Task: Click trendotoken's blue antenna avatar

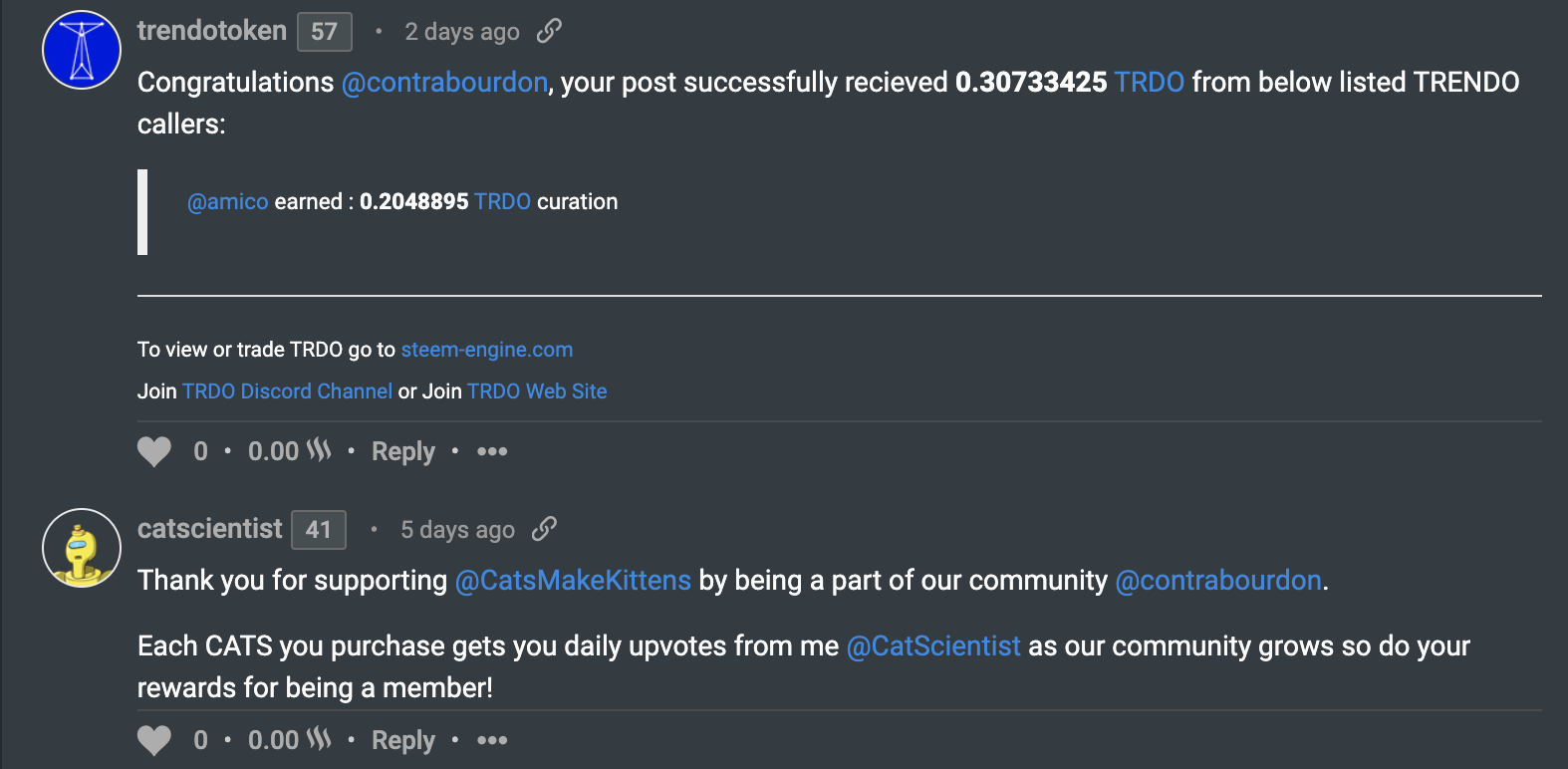Action: coord(80,49)
